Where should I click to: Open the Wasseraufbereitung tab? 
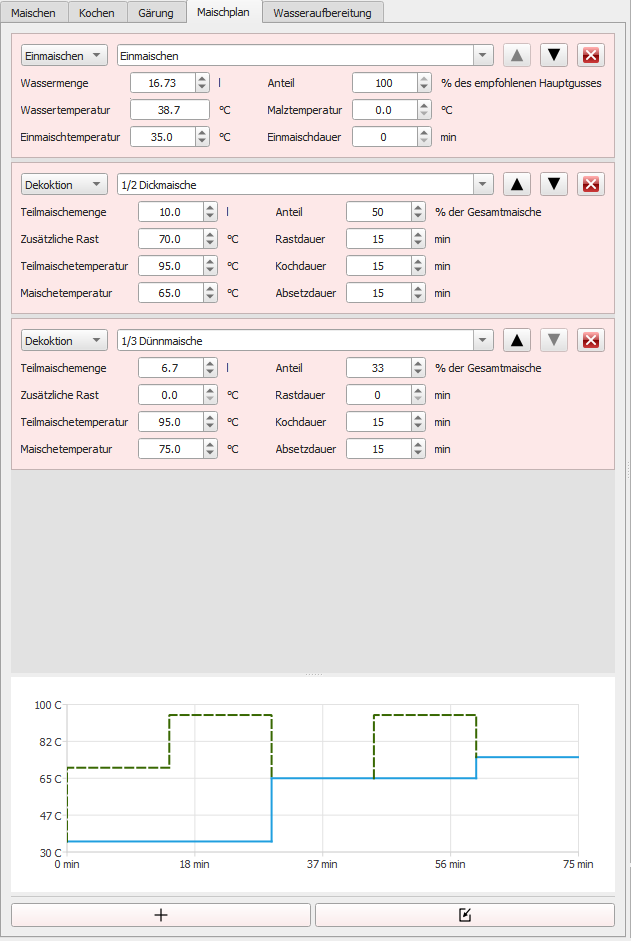[x=322, y=13]
